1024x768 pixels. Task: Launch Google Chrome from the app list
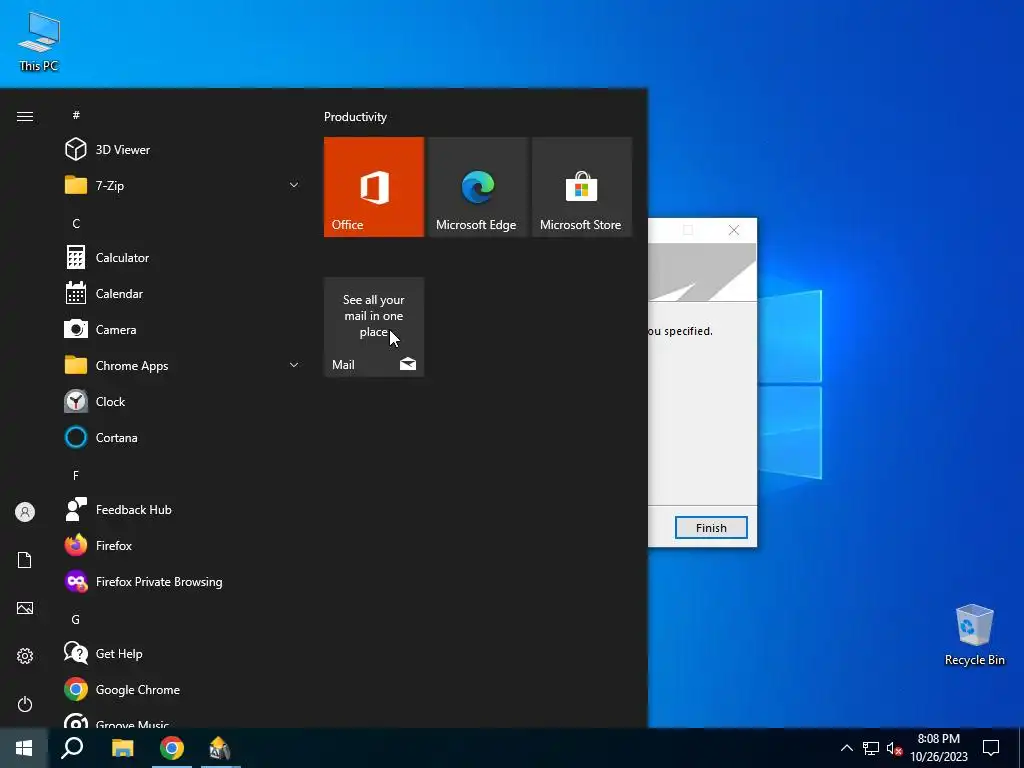pyautogui.click(x=183, y=690)
